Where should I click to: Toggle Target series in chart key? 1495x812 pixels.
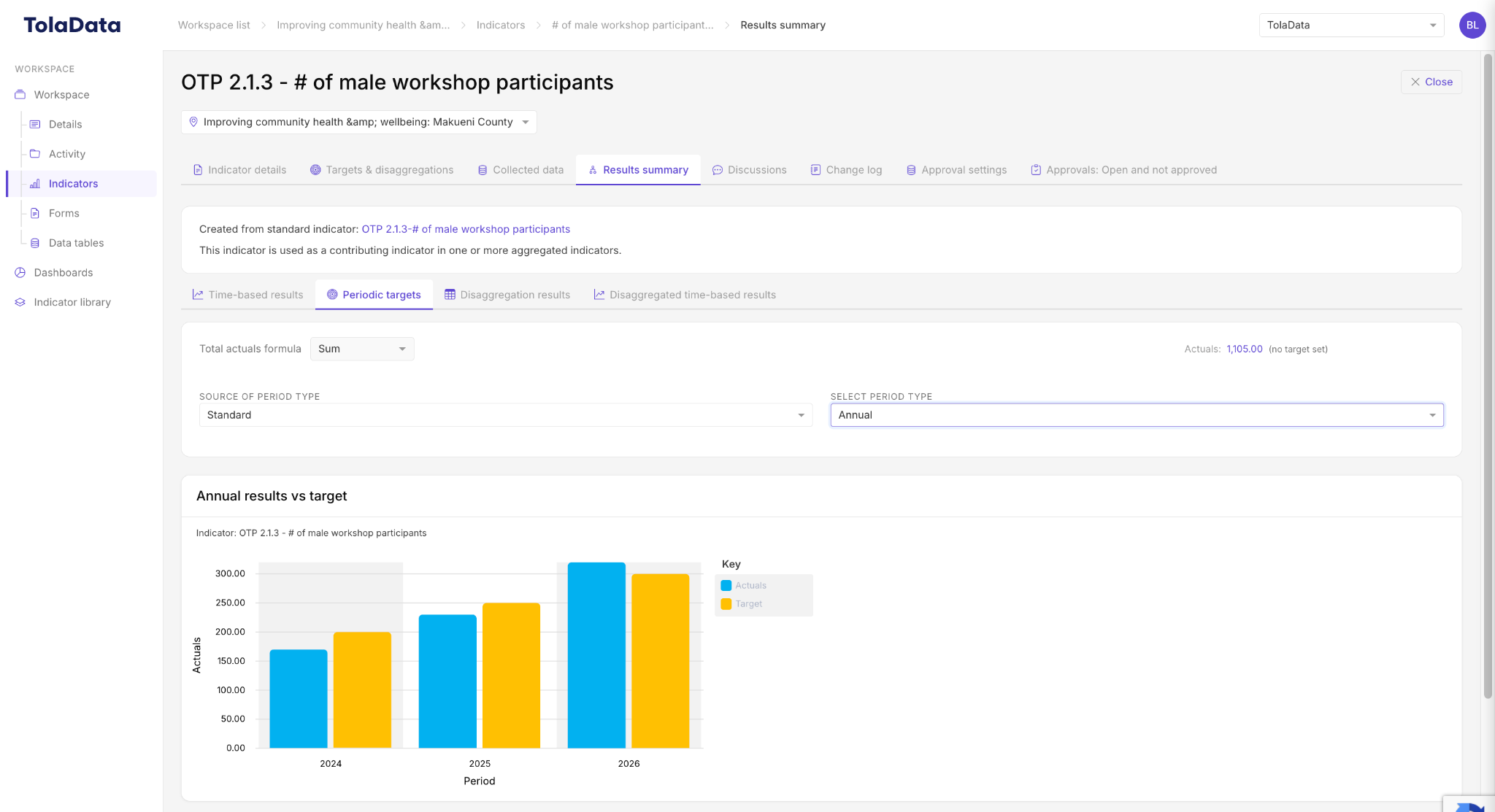pyautogui.click(x=742, y=603)
